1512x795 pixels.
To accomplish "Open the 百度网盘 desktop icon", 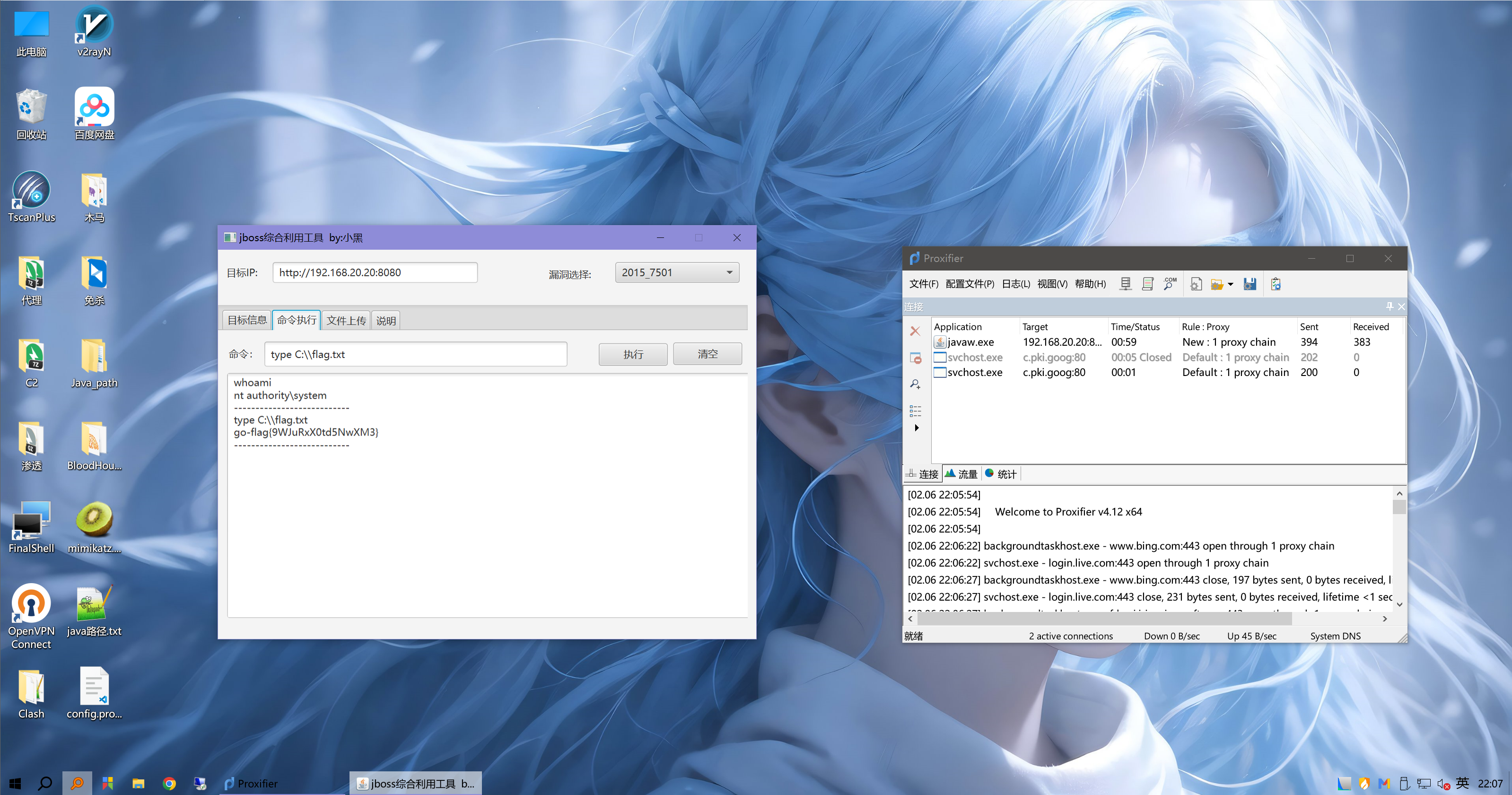I will (x=94, y=114).
